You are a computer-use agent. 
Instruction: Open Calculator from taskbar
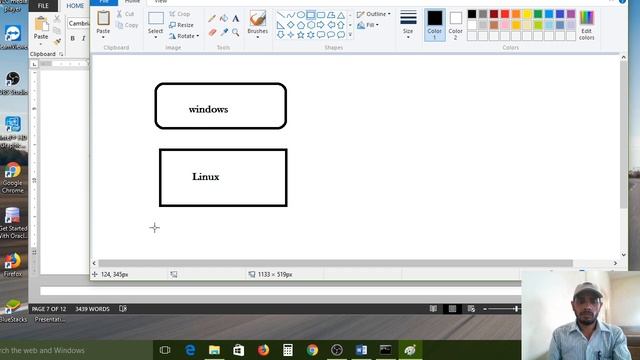pyautogui.click(x=288, y=350)
